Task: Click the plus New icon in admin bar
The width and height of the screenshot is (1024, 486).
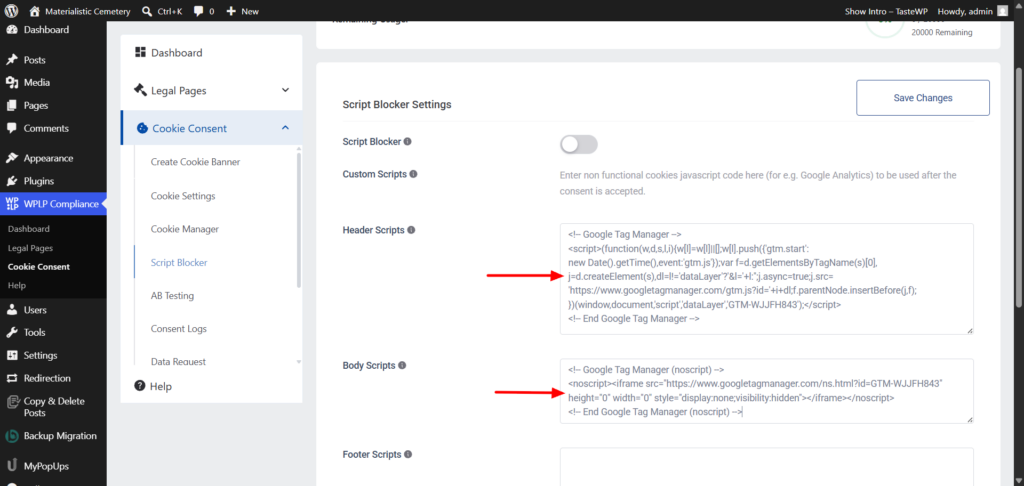Action: click(x=231, y=11)
